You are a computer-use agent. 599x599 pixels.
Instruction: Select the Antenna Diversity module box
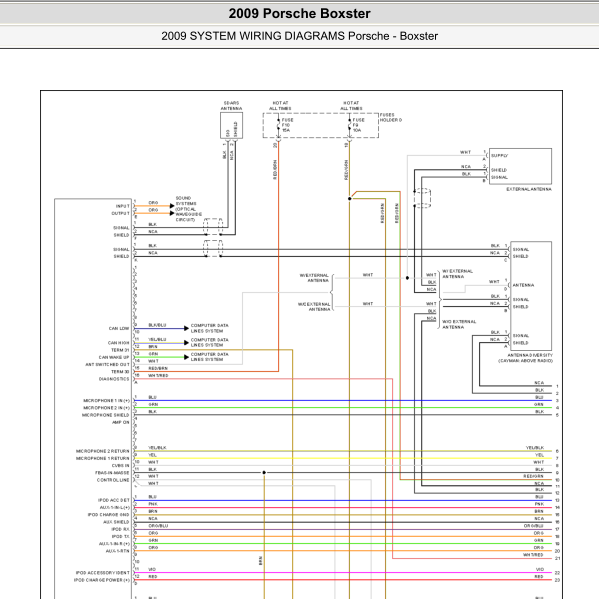531,296
